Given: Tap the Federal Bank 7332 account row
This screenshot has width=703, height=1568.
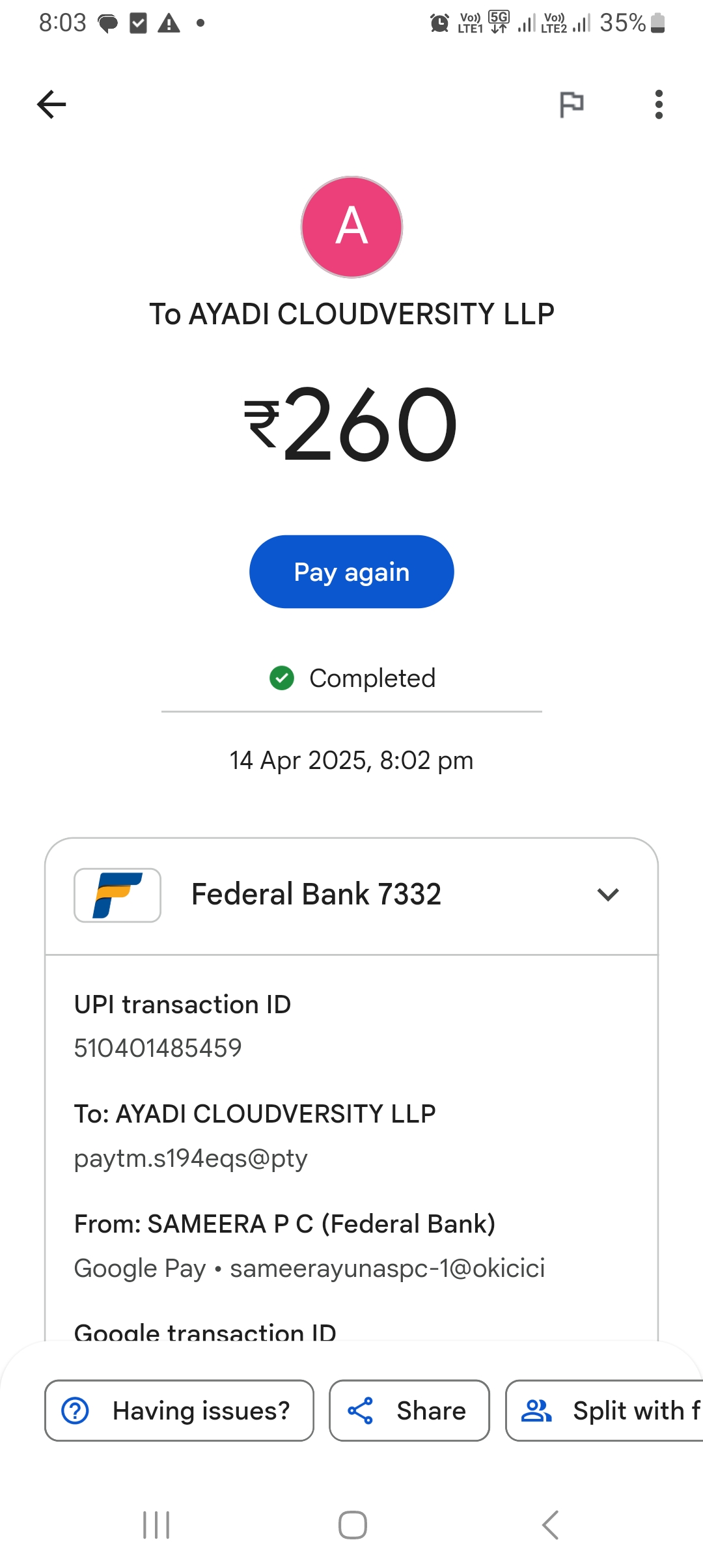Looking at the screenshot, I should 316,895.
